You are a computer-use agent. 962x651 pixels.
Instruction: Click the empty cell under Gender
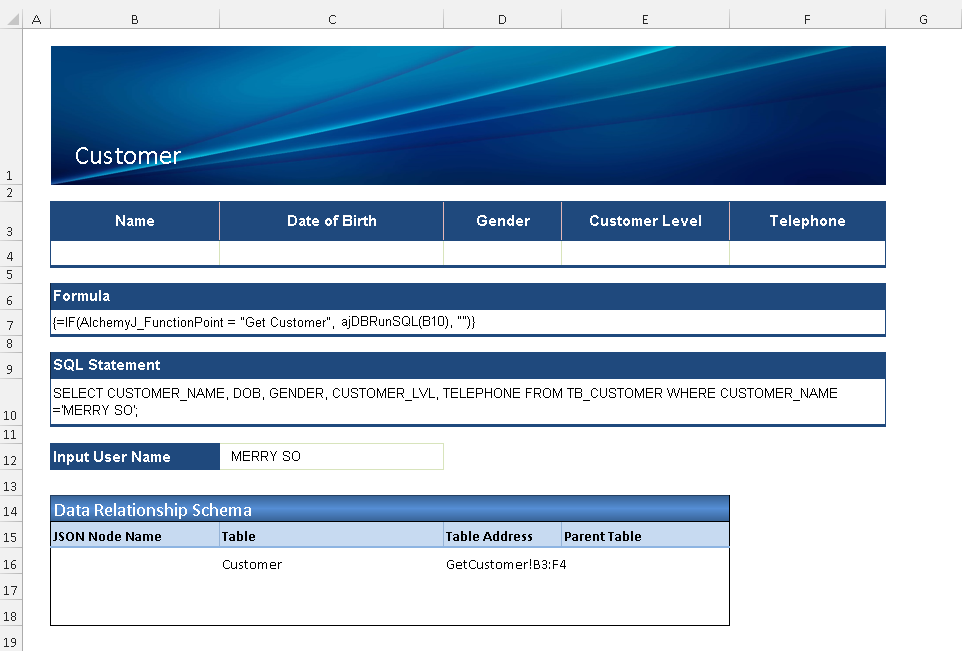coord(502,253)
